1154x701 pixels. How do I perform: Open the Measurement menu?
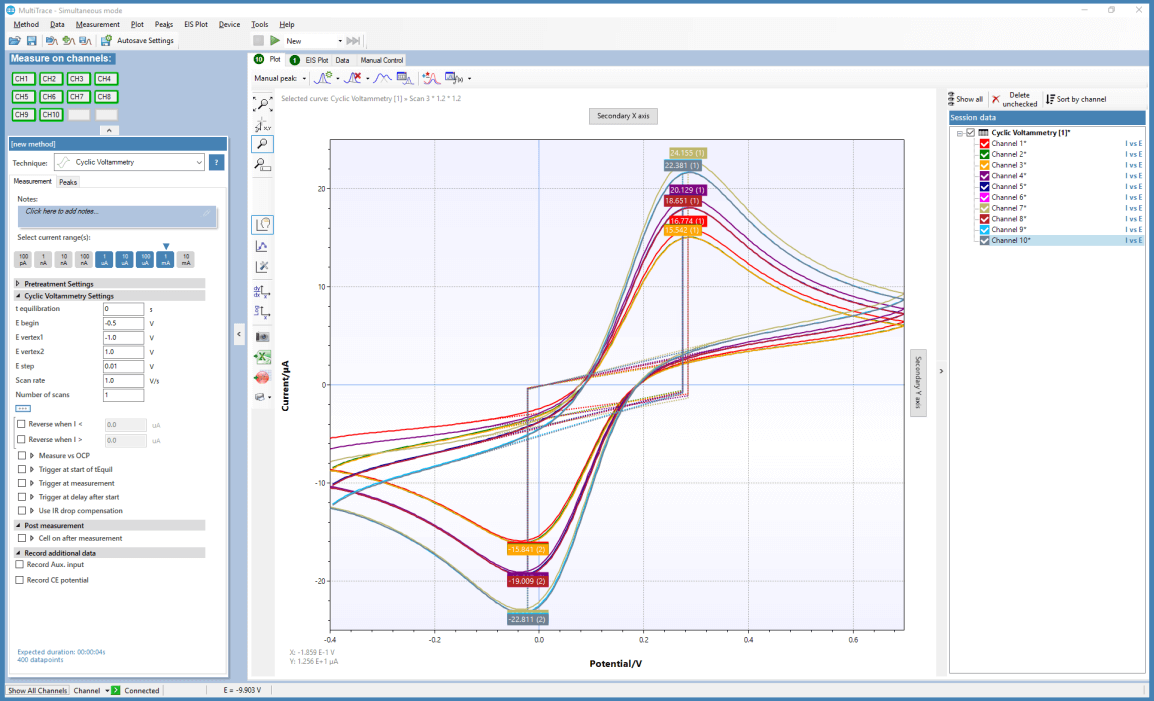tap(97, 24)
